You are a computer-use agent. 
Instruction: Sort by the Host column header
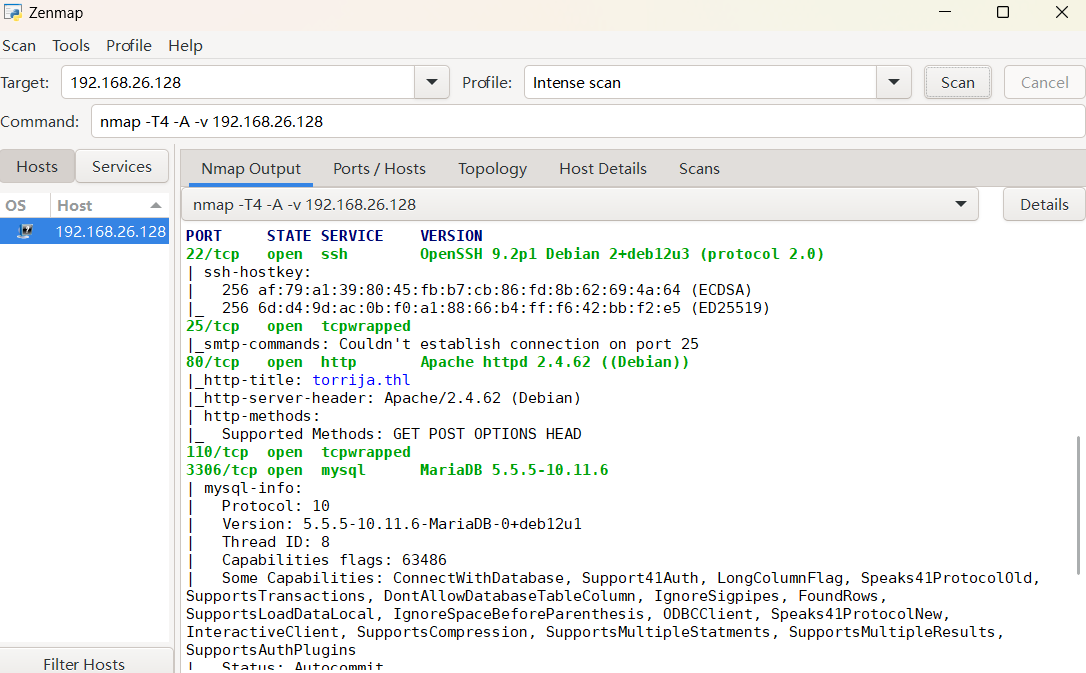pos(109,206)
